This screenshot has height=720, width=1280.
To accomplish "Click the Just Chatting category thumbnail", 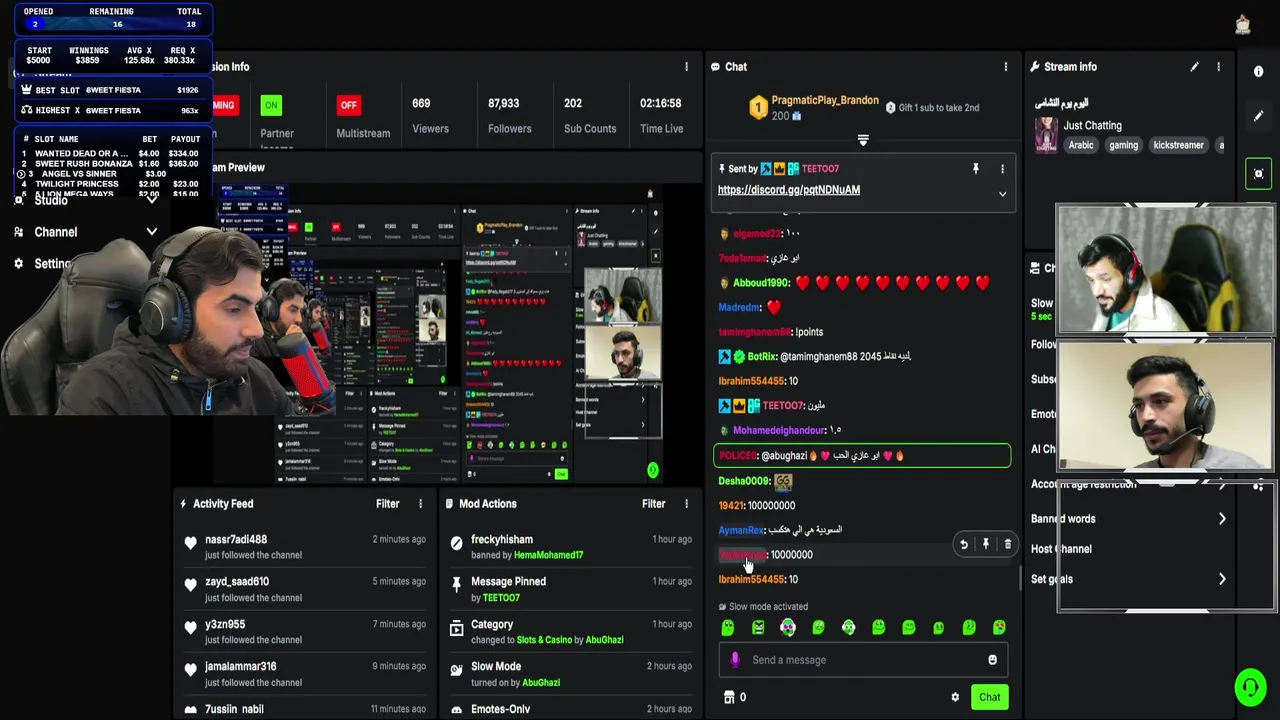I will [x=1046, y=135].
